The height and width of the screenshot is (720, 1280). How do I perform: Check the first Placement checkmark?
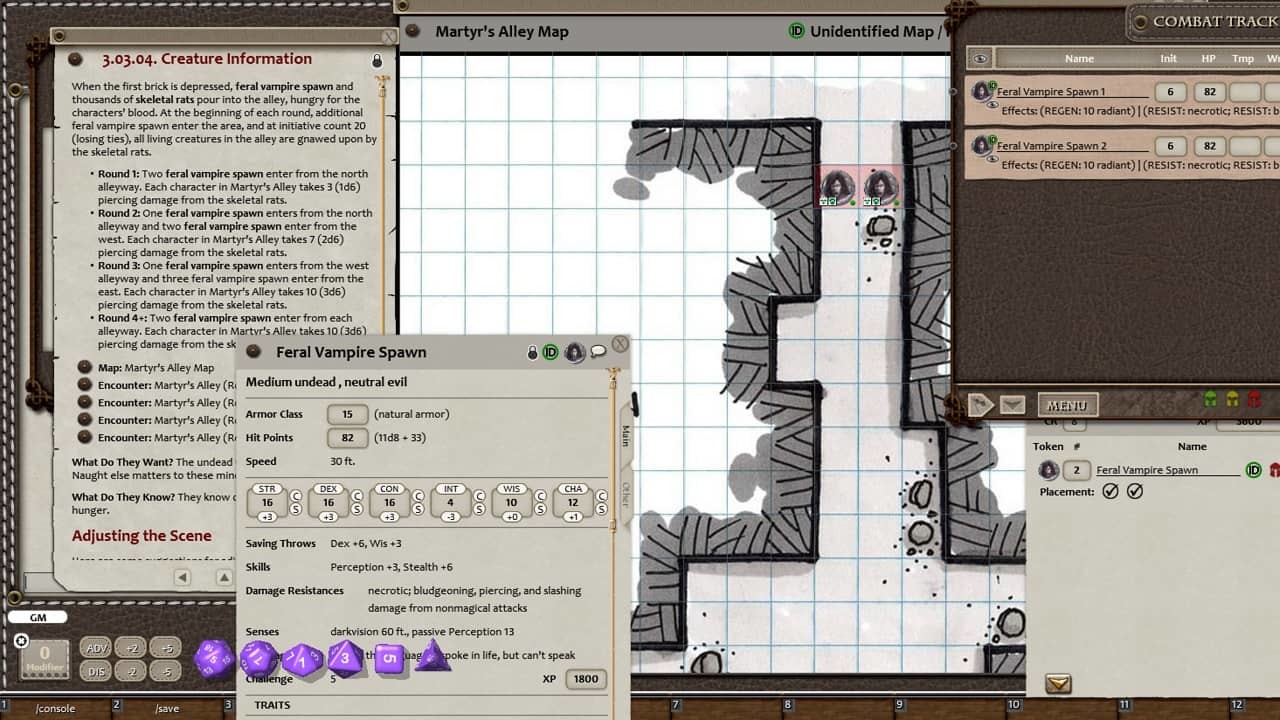click(x=1110, y=490)
